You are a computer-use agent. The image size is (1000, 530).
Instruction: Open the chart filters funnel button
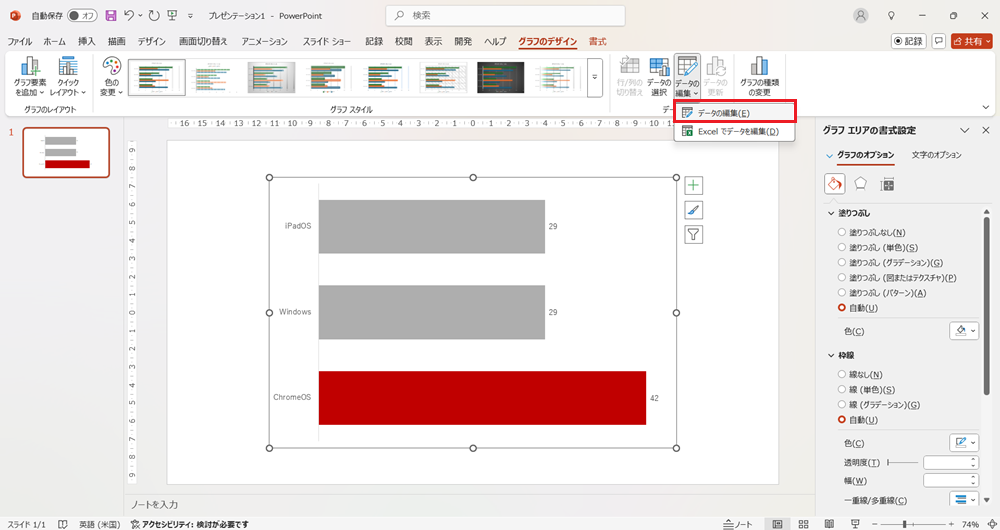(693, 235)
